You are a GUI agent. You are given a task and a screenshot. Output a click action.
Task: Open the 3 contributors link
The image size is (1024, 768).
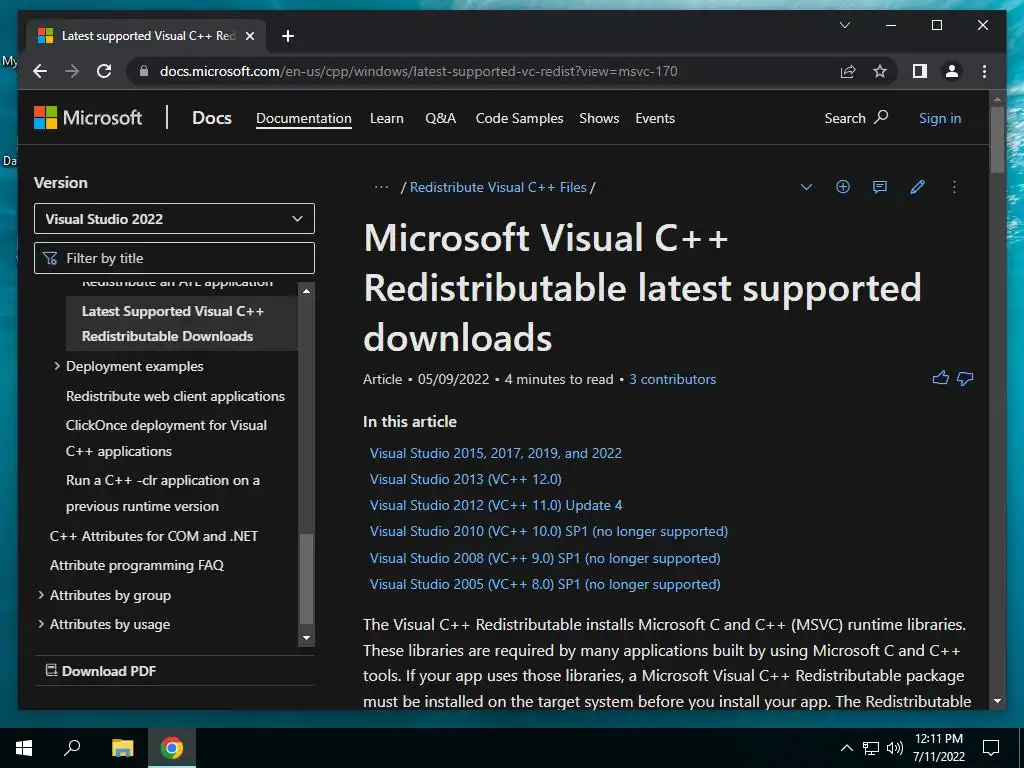tap(673, 379)
